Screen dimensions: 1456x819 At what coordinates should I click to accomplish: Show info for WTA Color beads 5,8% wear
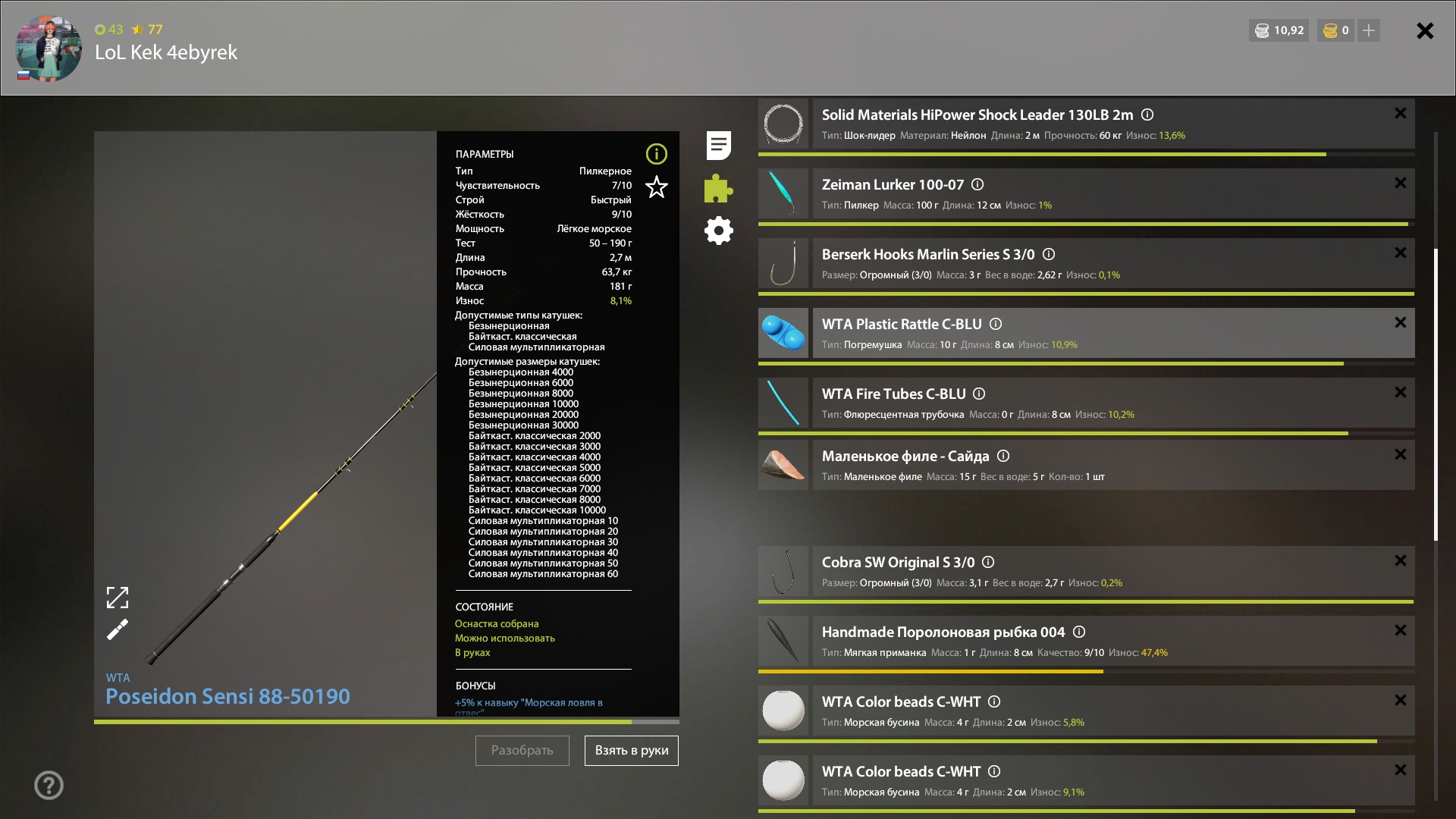coord(994,701)
